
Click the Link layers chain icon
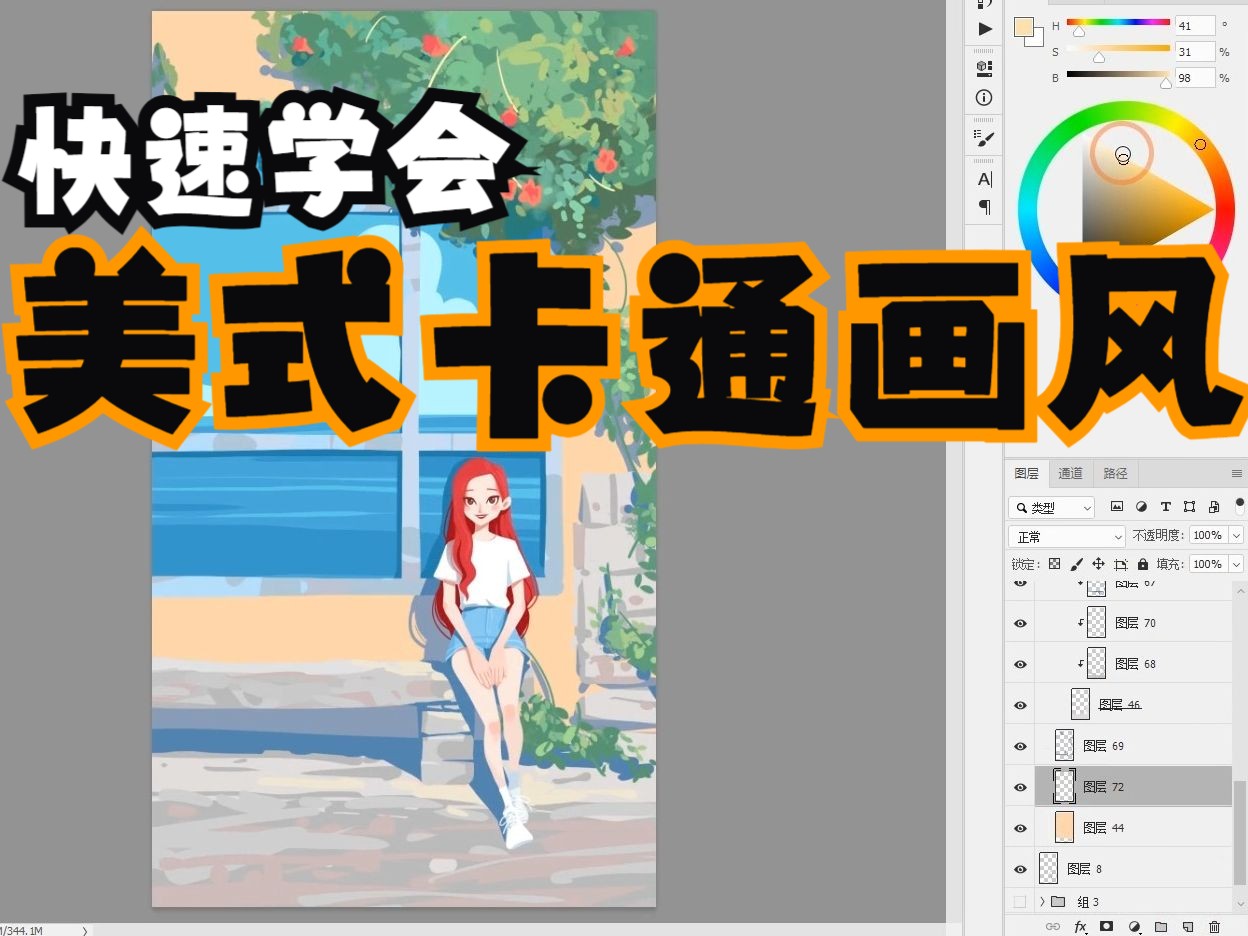coord(1051,927)
